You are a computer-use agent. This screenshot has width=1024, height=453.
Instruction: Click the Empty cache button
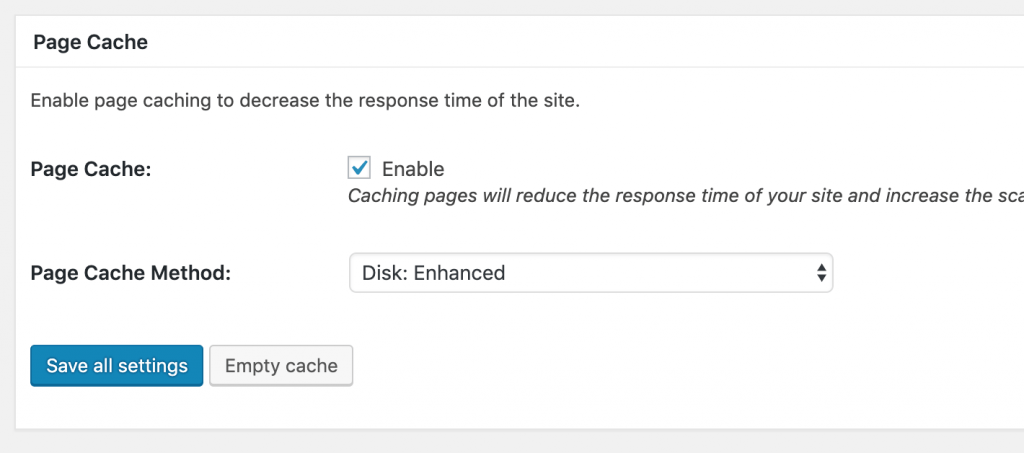pos(281,366)
